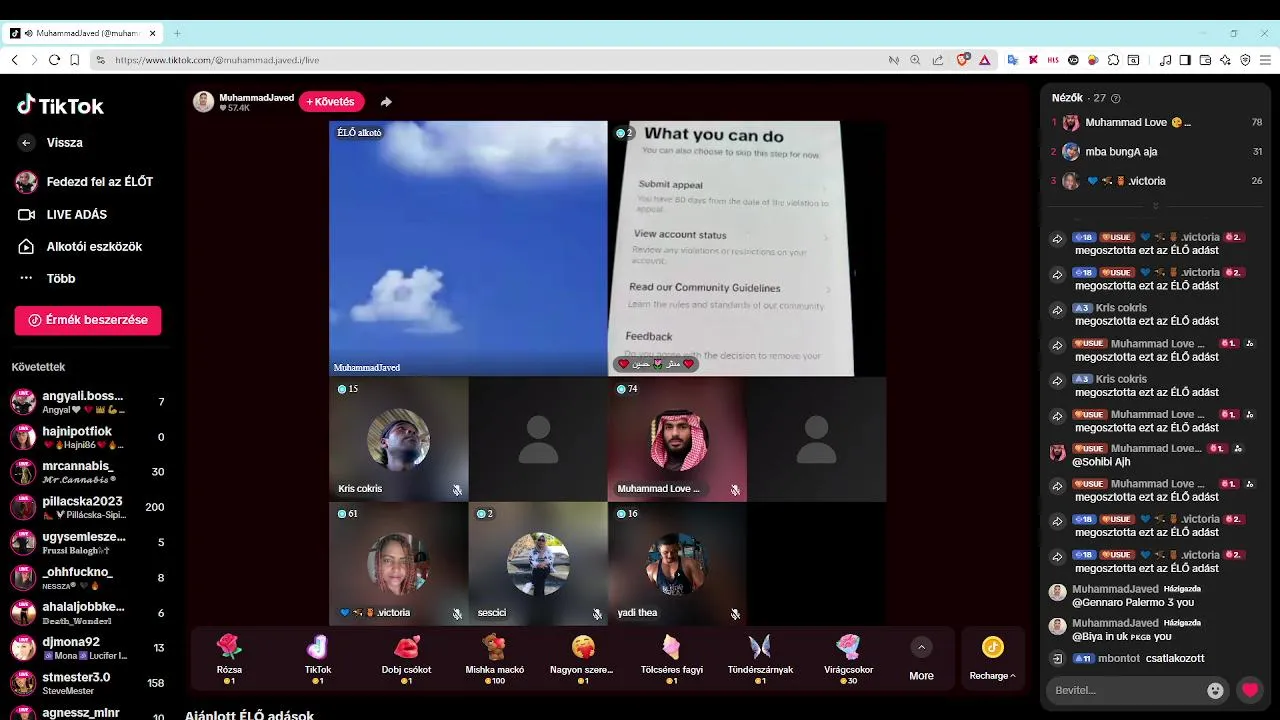Open followed account stmester3.0
The image size is (1280, 720).
coord(88,683)
